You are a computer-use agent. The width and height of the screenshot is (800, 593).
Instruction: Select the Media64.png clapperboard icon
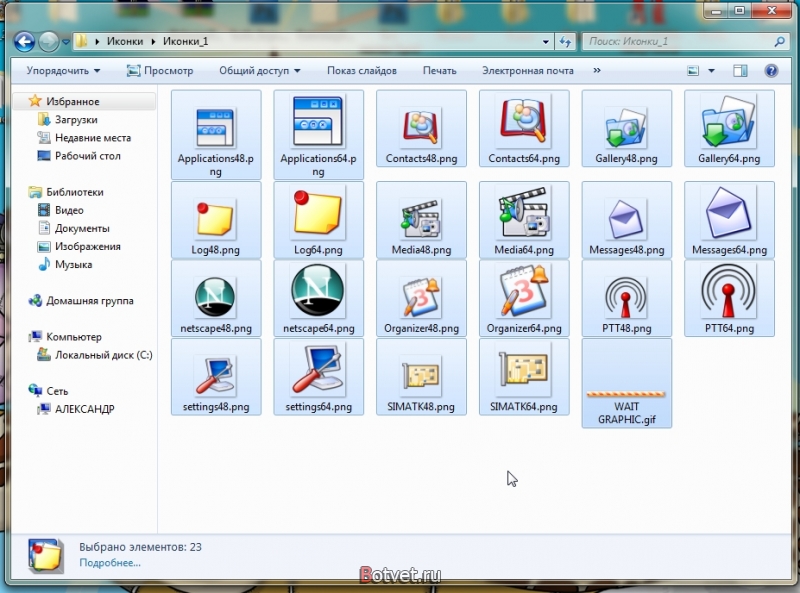pyautogui.click(x=524, y=213)
